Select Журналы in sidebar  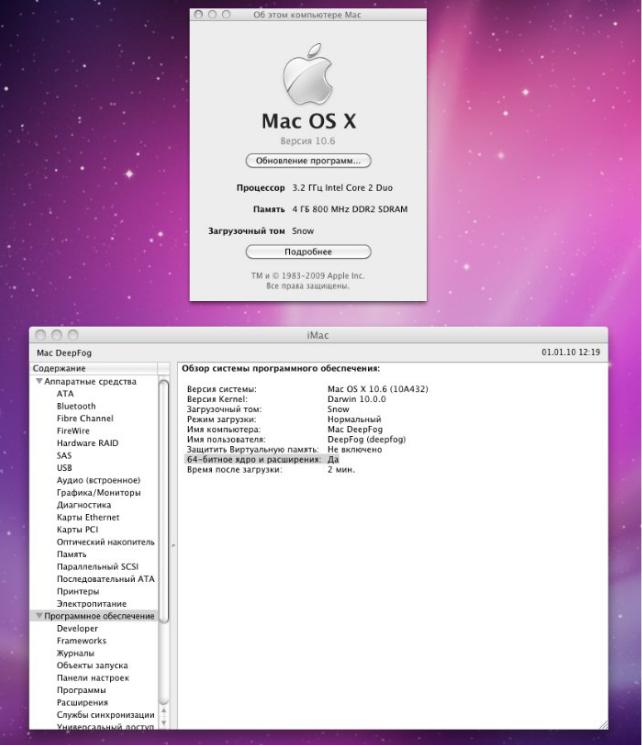[x=76, y=653]
